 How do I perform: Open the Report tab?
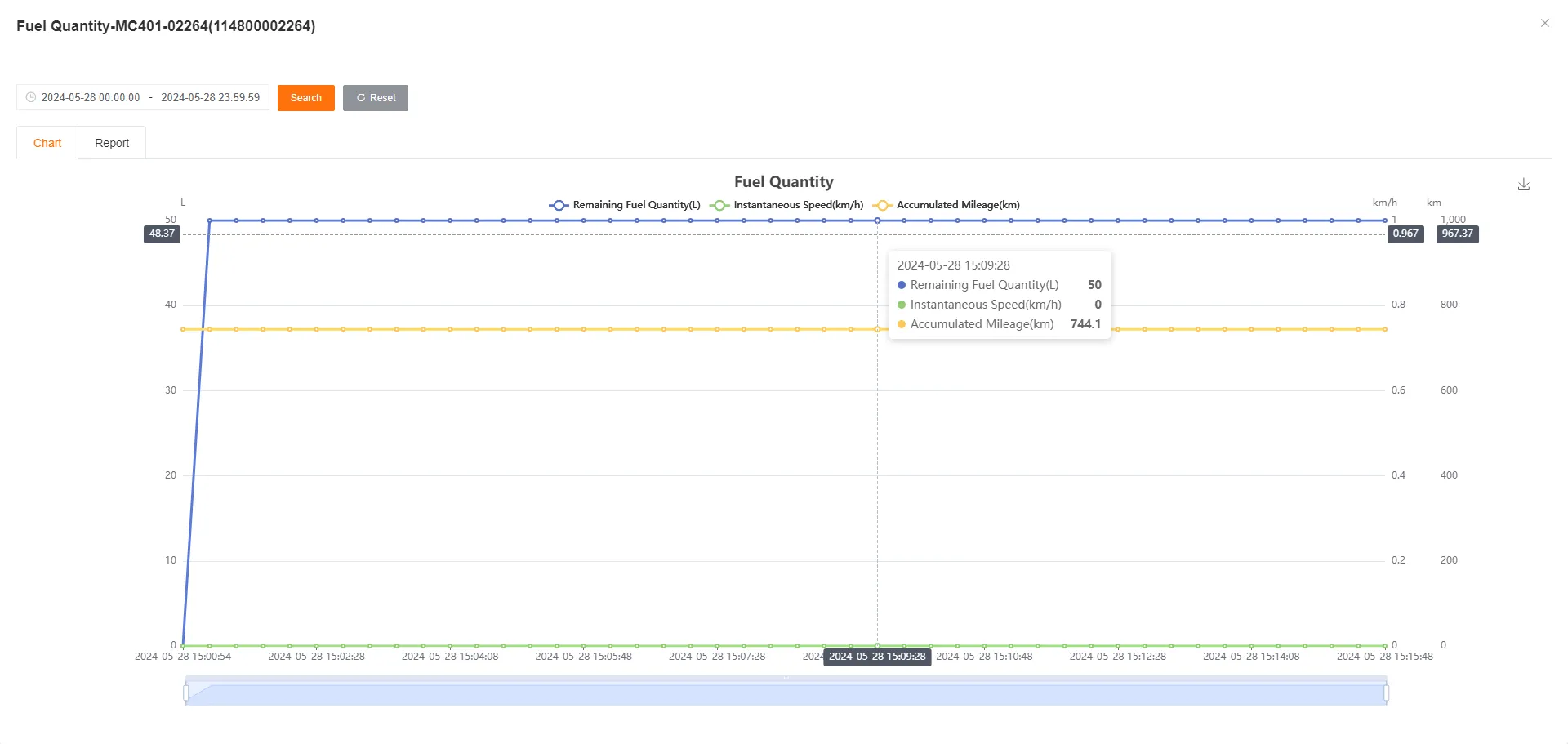[112, 143]
